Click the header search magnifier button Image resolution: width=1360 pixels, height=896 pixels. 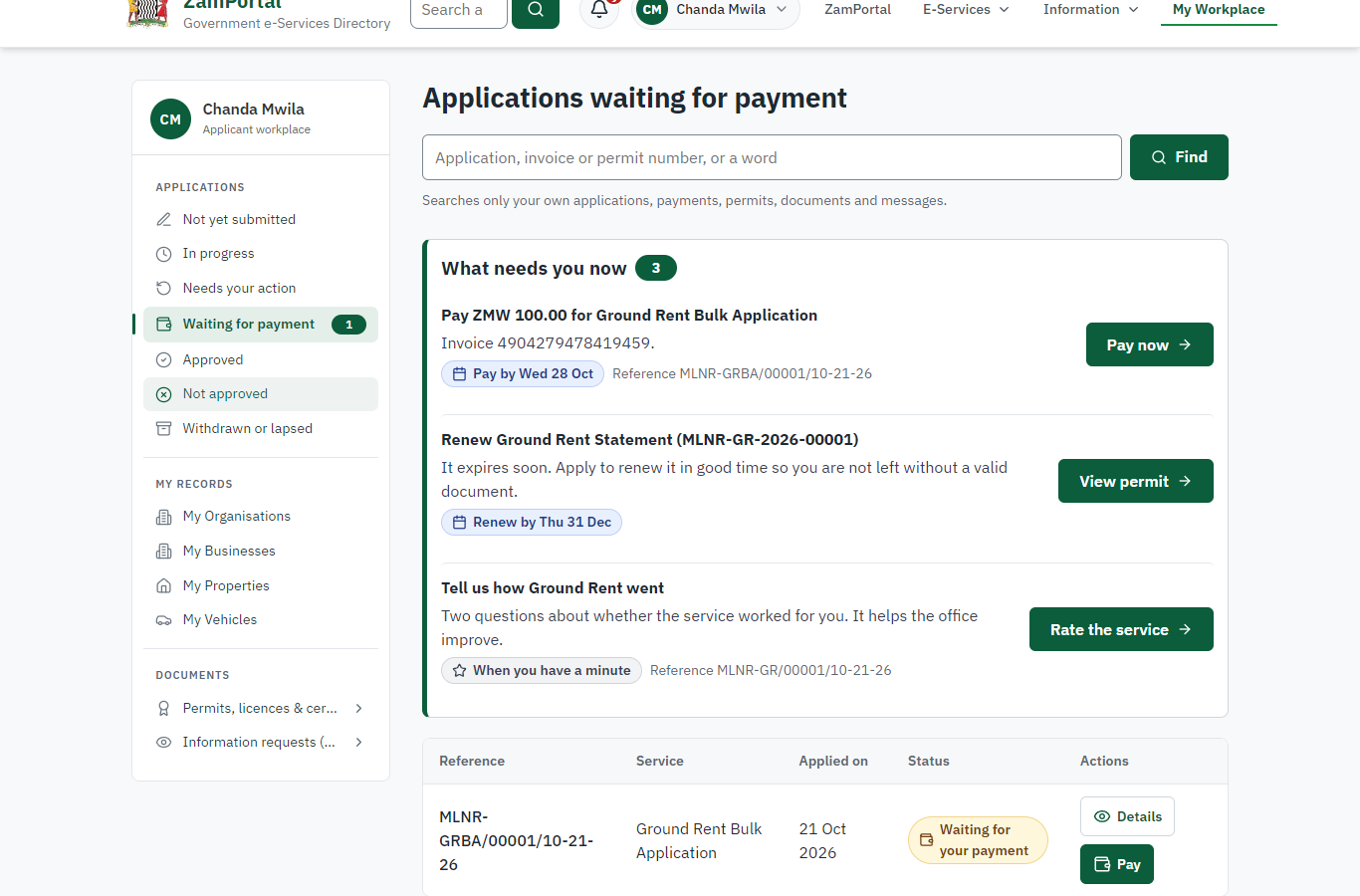(x=536, y=10)
